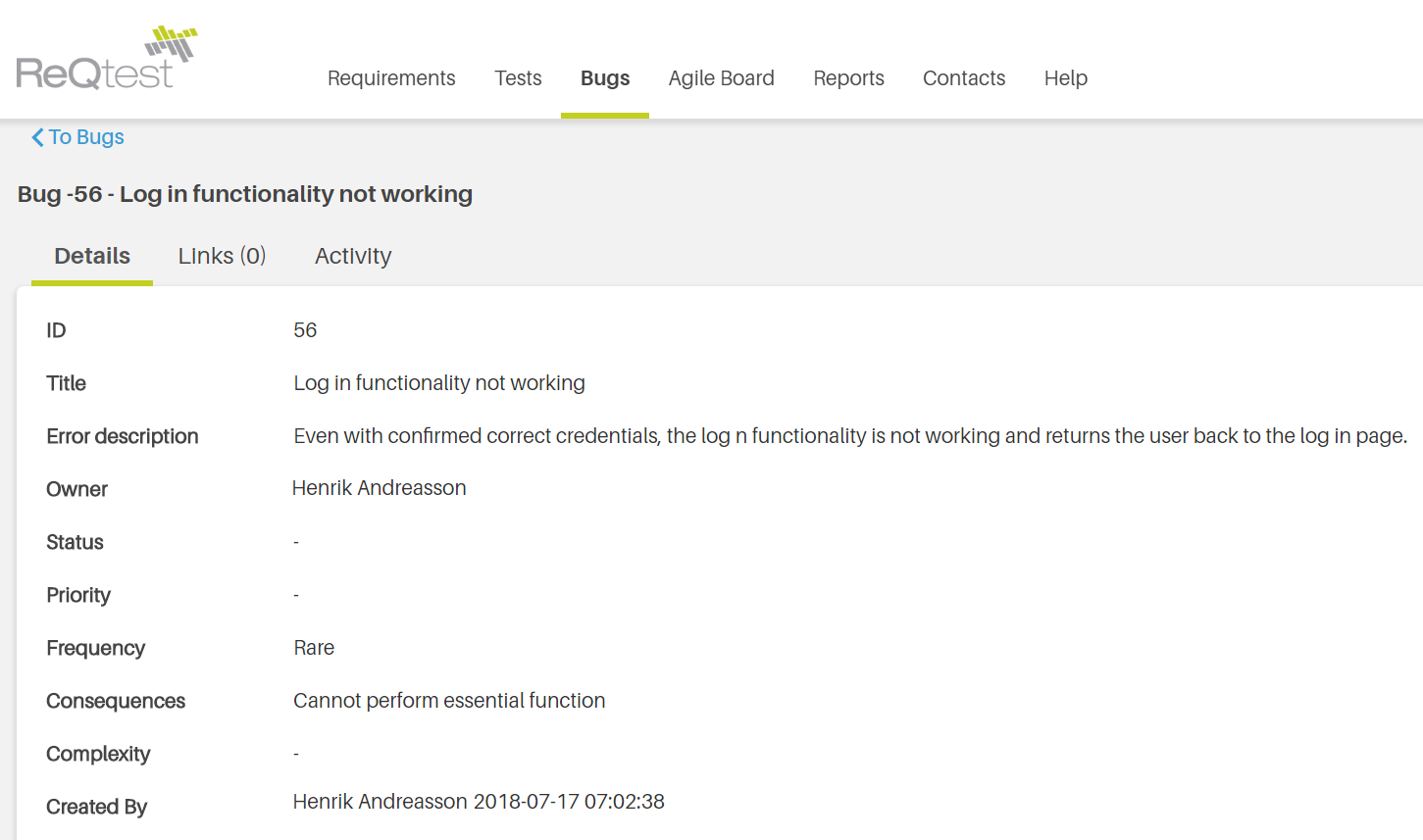Click the Error description label
Viewport: 1423px width, 840px height.
123,436
